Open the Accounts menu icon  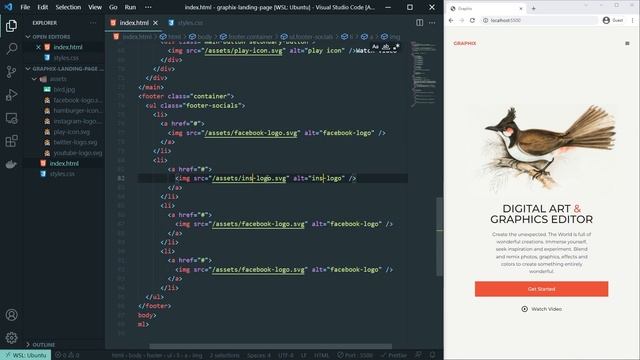(11, 315)
